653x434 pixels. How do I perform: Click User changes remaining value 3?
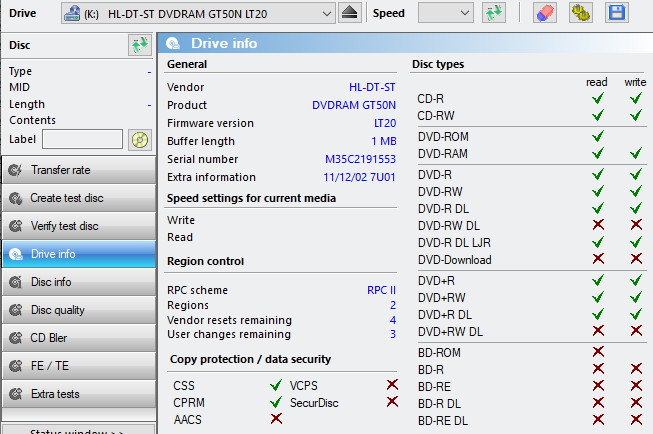[393, 334]
